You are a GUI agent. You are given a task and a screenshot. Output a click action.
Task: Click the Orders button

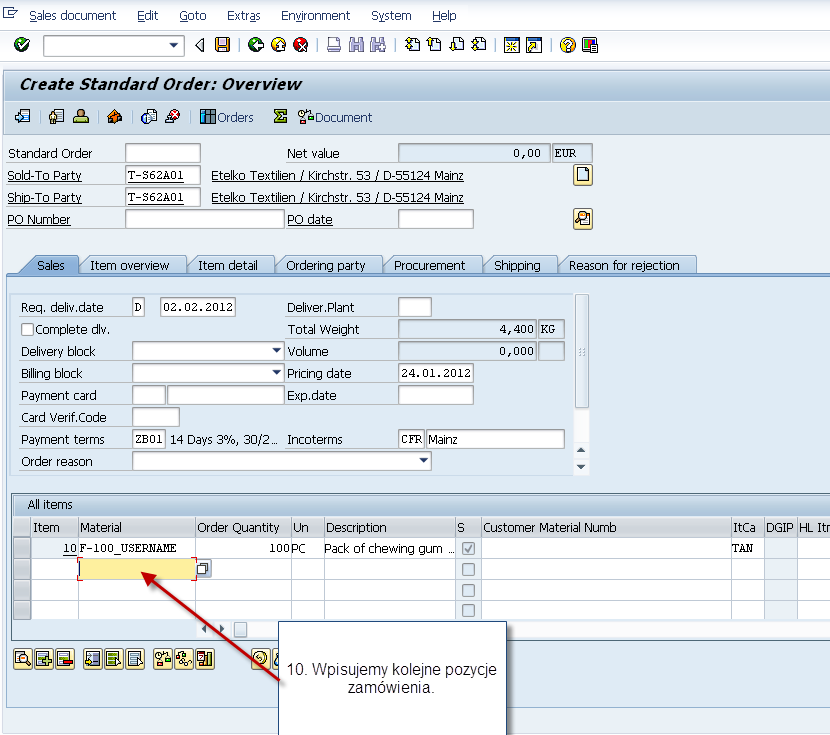227,117
